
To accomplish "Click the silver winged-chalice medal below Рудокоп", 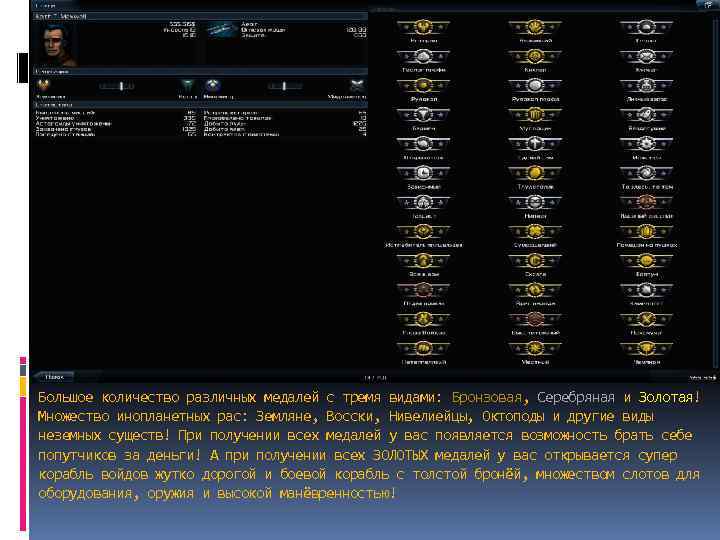I will point(423,115).
